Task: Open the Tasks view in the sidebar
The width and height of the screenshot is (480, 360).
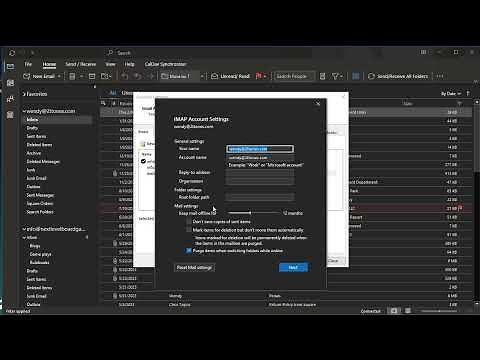Action: tap(10, 115)
